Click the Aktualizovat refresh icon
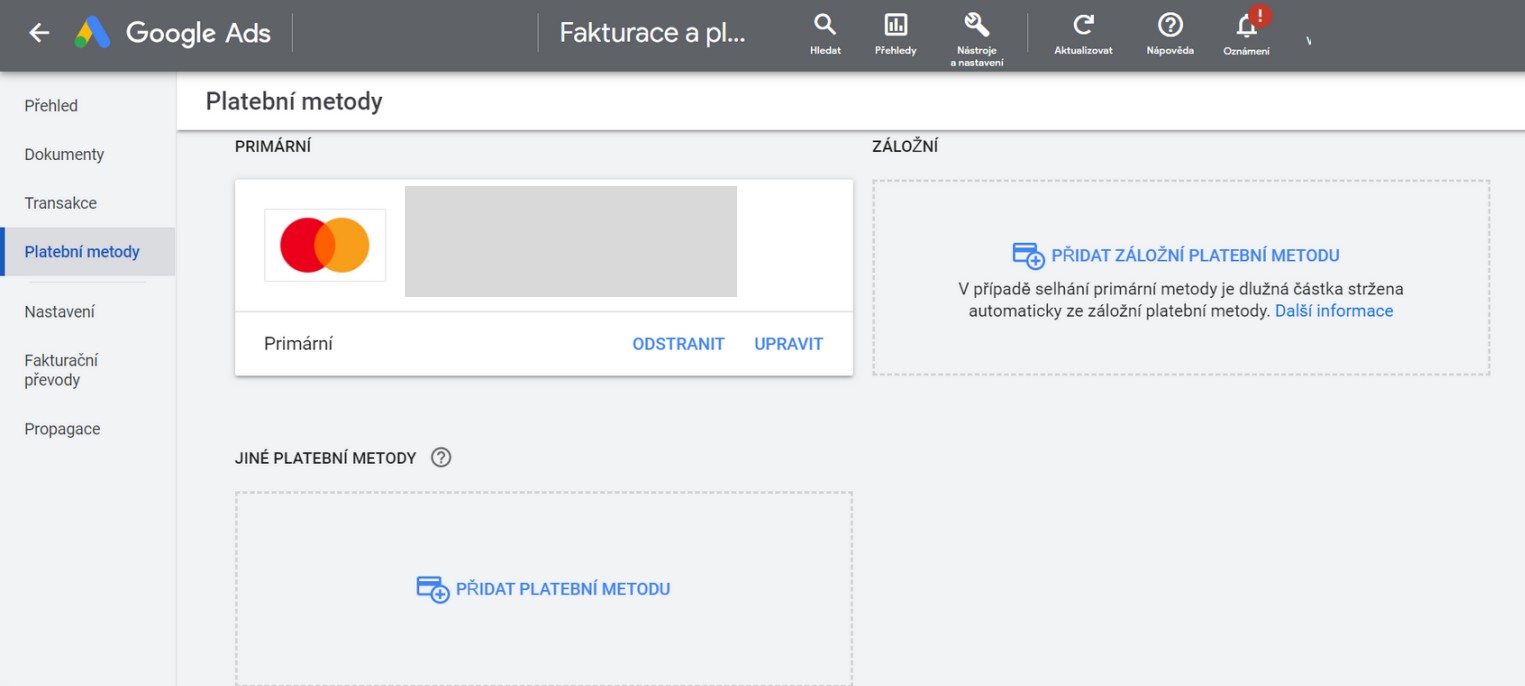1525x686 pixels. (1083, 26)
